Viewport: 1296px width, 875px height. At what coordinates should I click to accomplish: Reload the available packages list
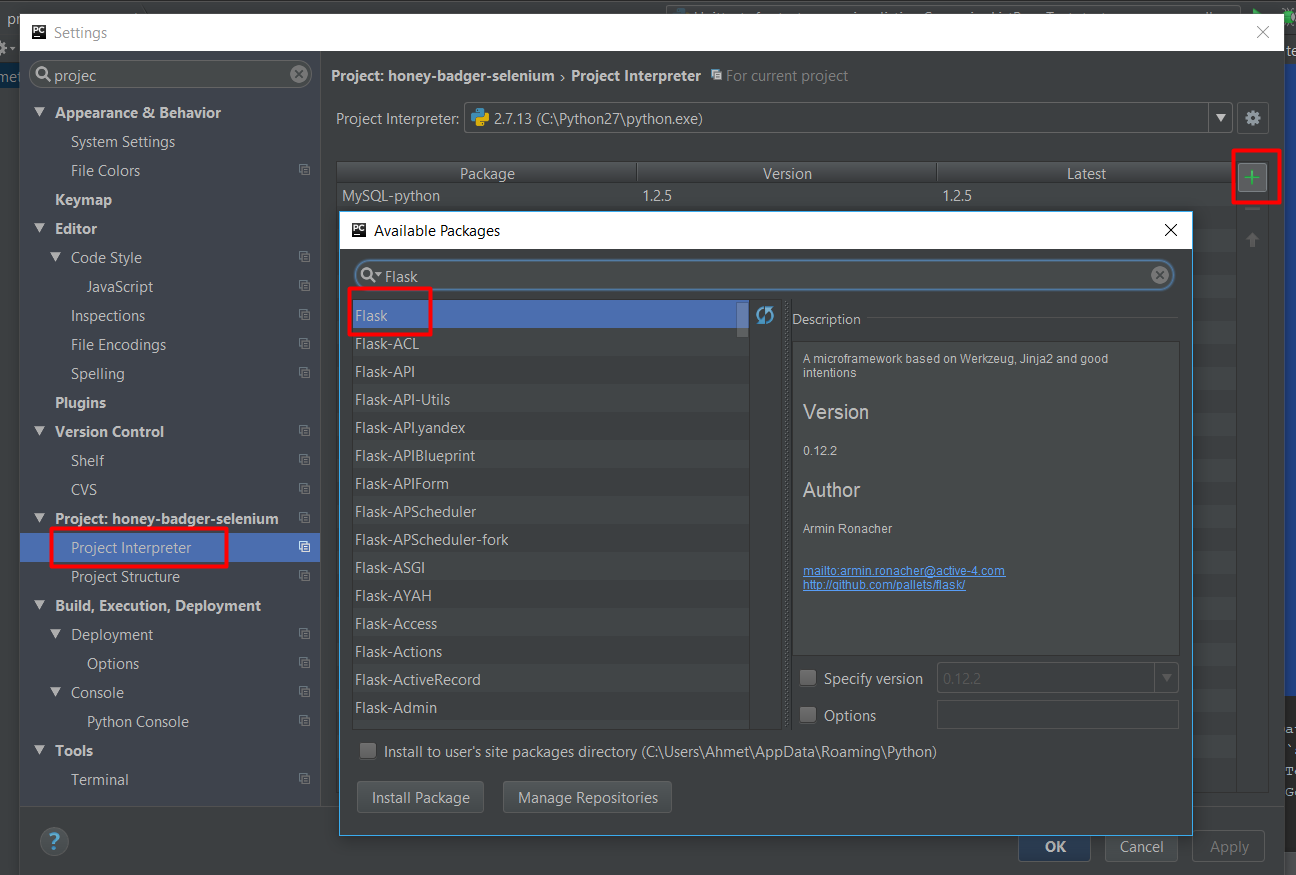pos(765,315)
